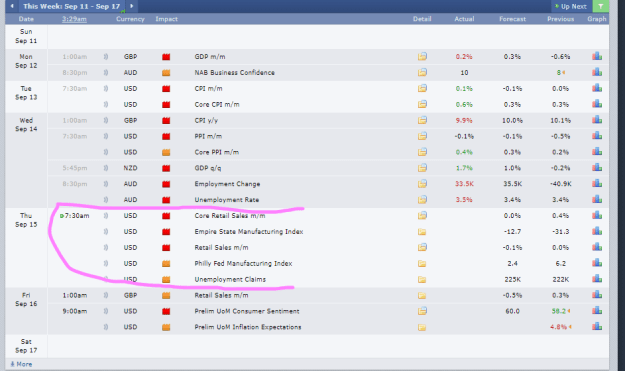Go to next week arrow
This screenshot has height=371, width=625.
(132, 6)
